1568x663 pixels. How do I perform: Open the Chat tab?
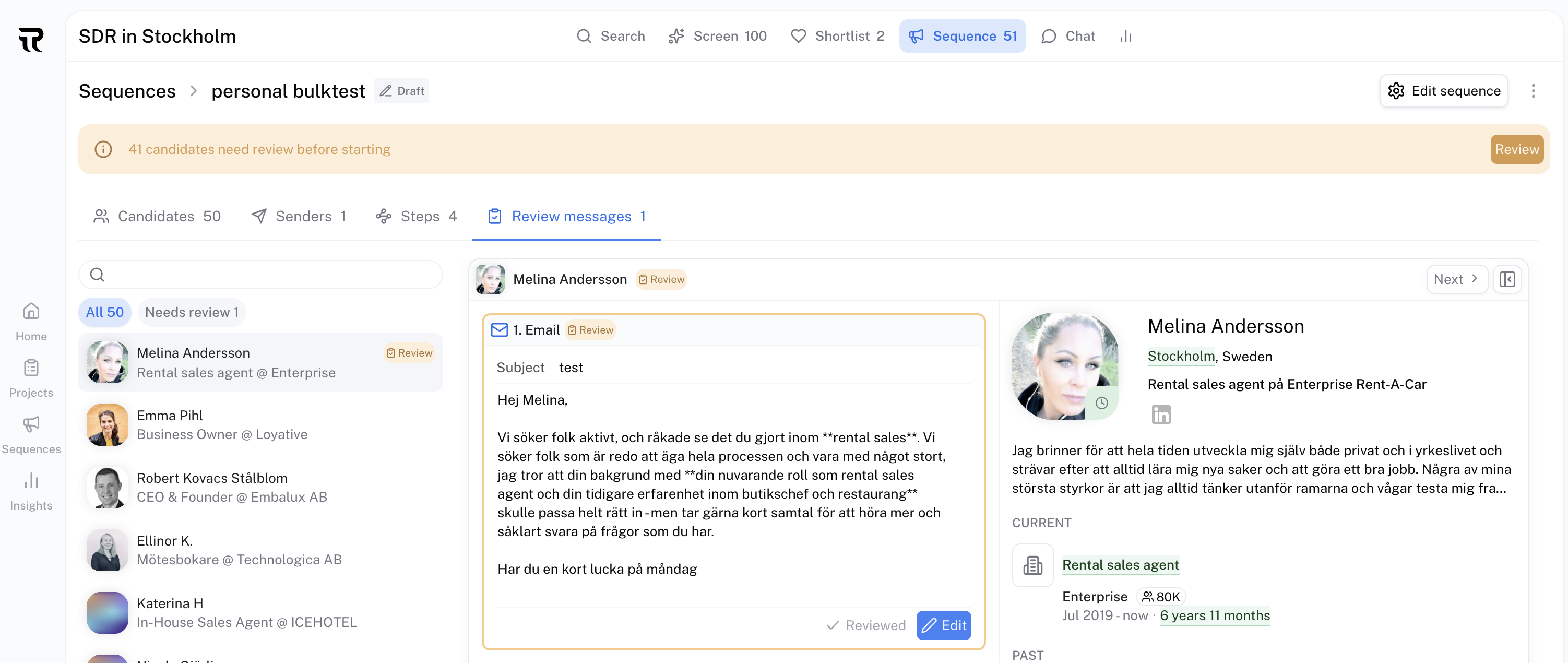1068,37
